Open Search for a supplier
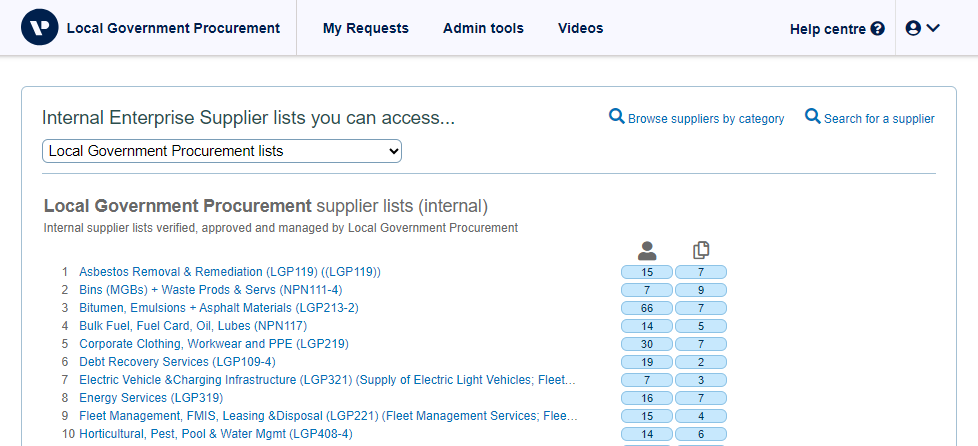The width and height of the screenshot is (978, 446). [x=879, y=119]
